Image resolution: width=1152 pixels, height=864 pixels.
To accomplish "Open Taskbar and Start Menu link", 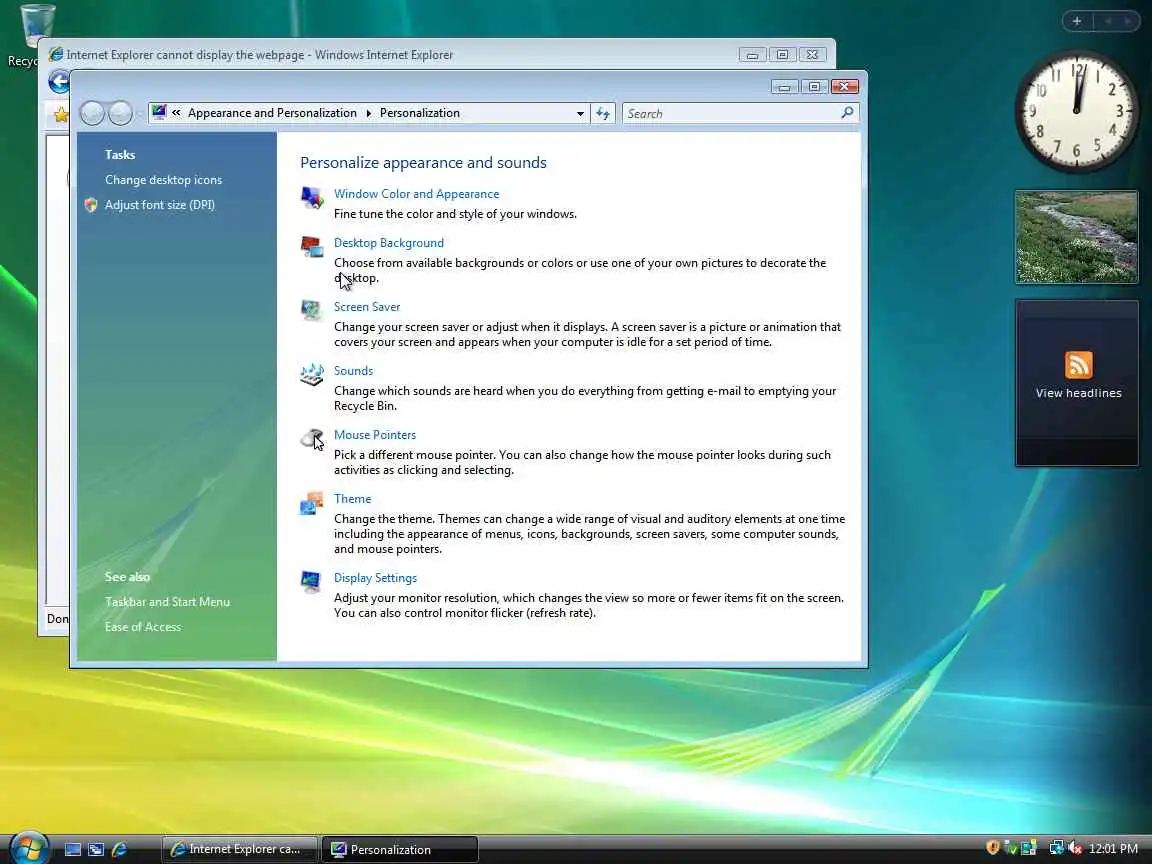I will (x=168, y=602).
